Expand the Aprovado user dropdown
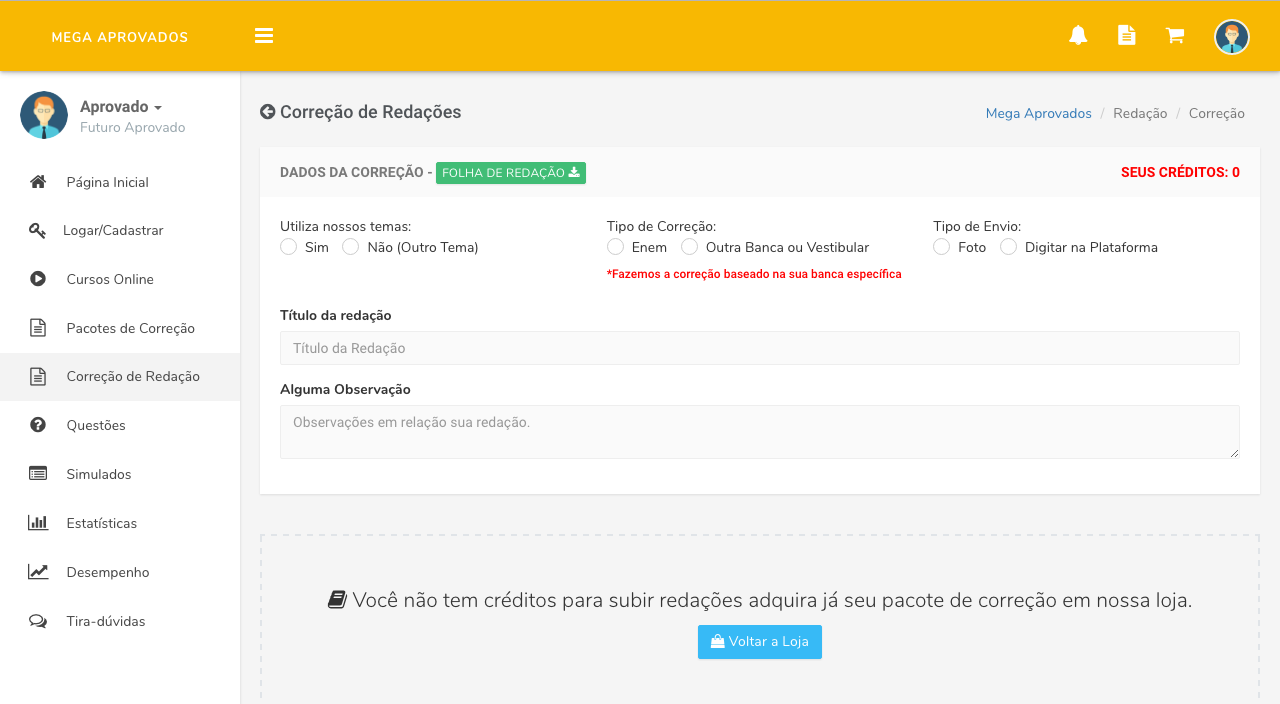The width and height of the screenshot is (1280, 704). pyautogui.click(x=121, y=107)
